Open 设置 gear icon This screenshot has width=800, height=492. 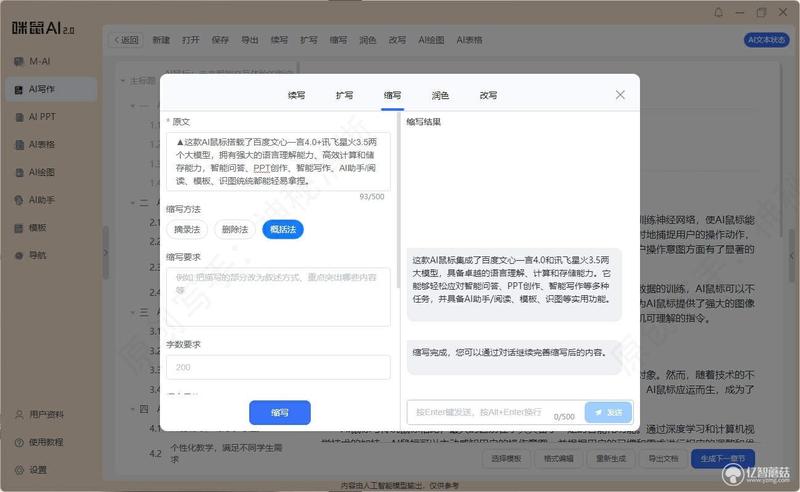[19, 470]
